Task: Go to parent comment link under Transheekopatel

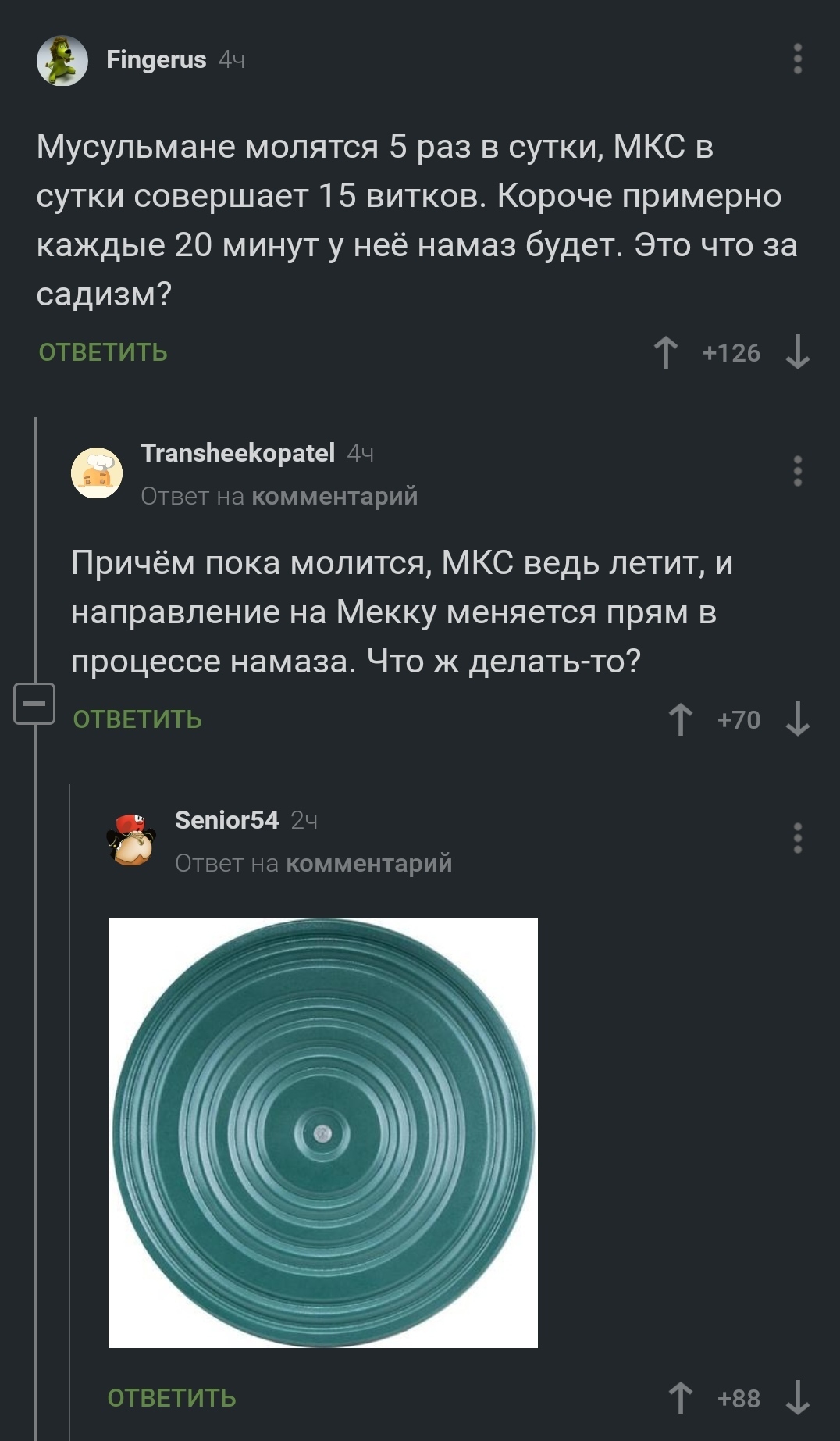Action: click(335, 496)
